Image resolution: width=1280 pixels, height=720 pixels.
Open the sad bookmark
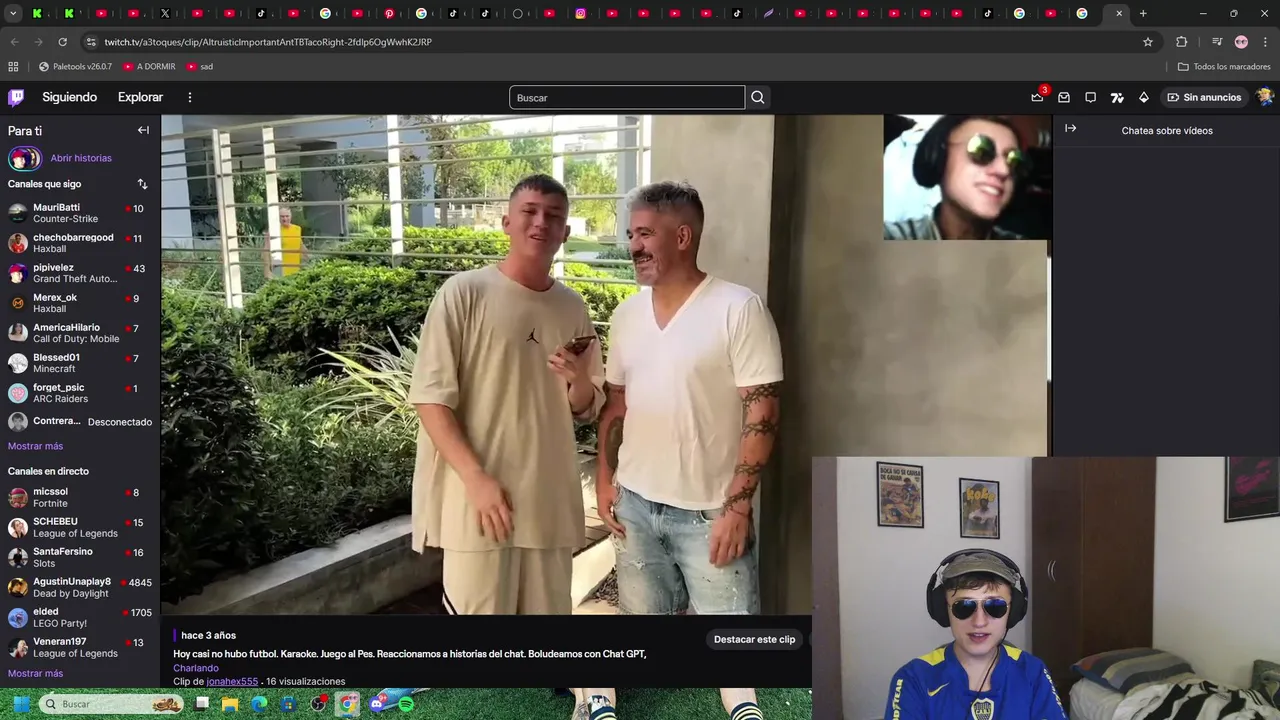pos(200,66)
